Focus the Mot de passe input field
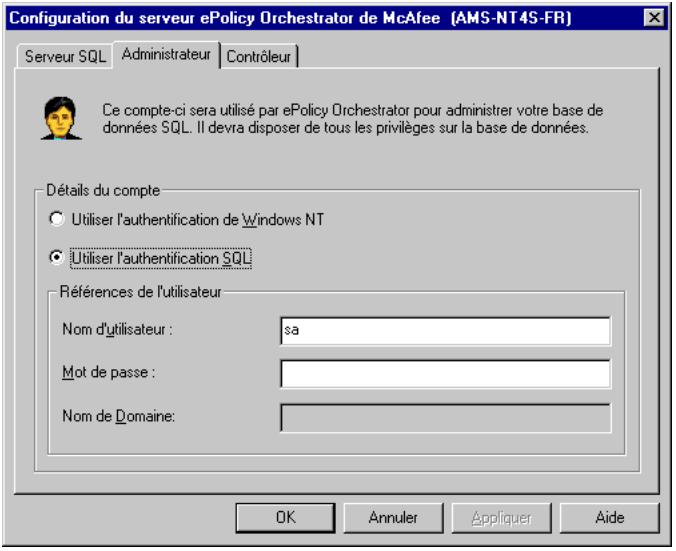This screenshot has width=676, height=551. click(x=445, y=374)
